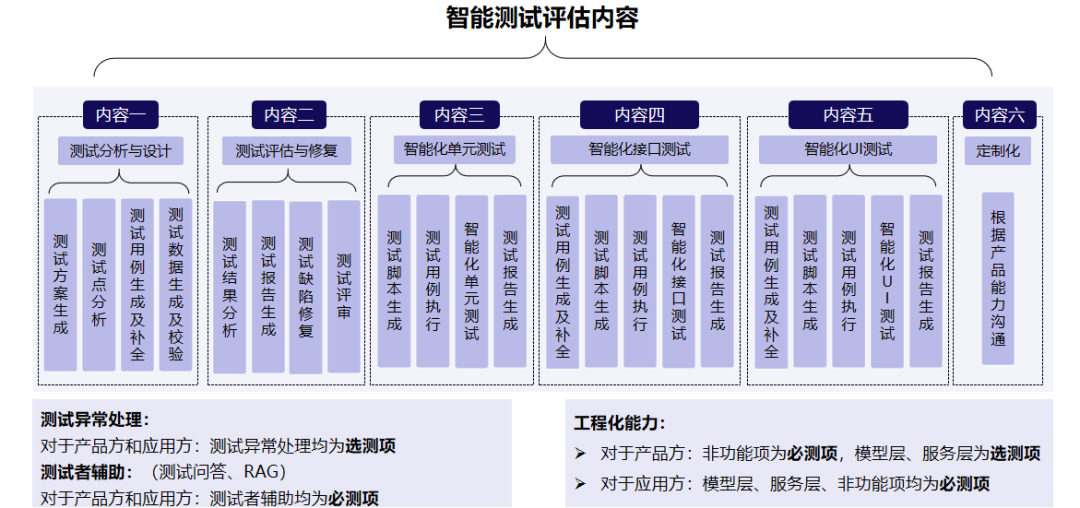Viewport: 1080px width, 508px height.
Task: Select 测试用例执行 in the 内容三 group
Action: [x=433, y=281]
